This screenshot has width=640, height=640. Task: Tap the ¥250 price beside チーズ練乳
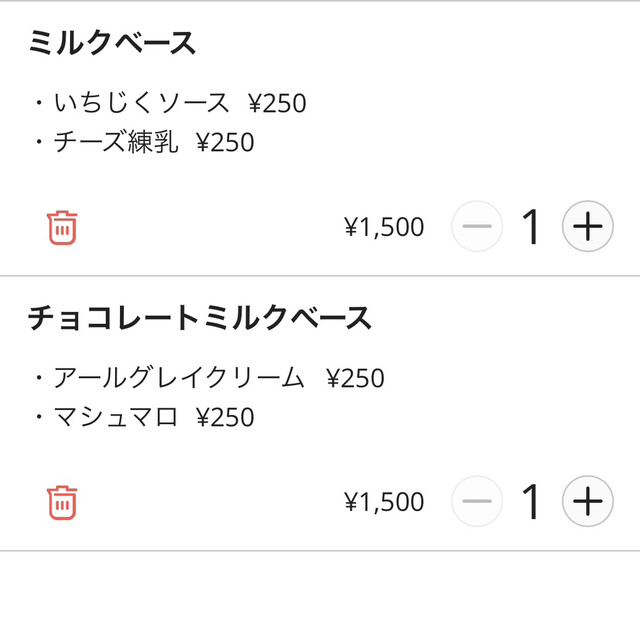pos(225,143)
